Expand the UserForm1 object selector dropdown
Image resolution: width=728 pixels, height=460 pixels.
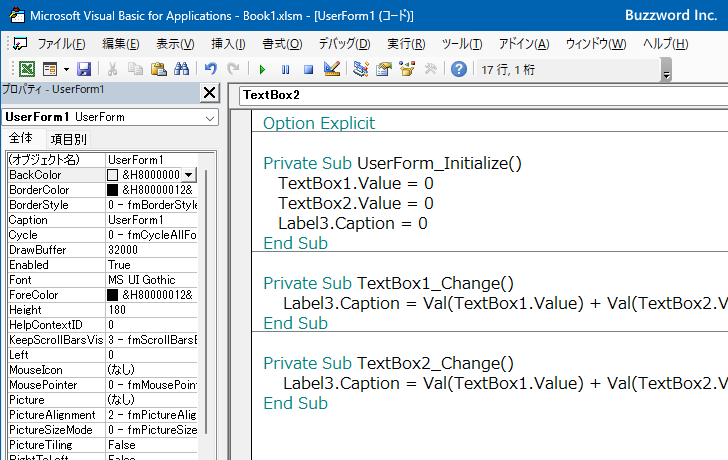210,118
